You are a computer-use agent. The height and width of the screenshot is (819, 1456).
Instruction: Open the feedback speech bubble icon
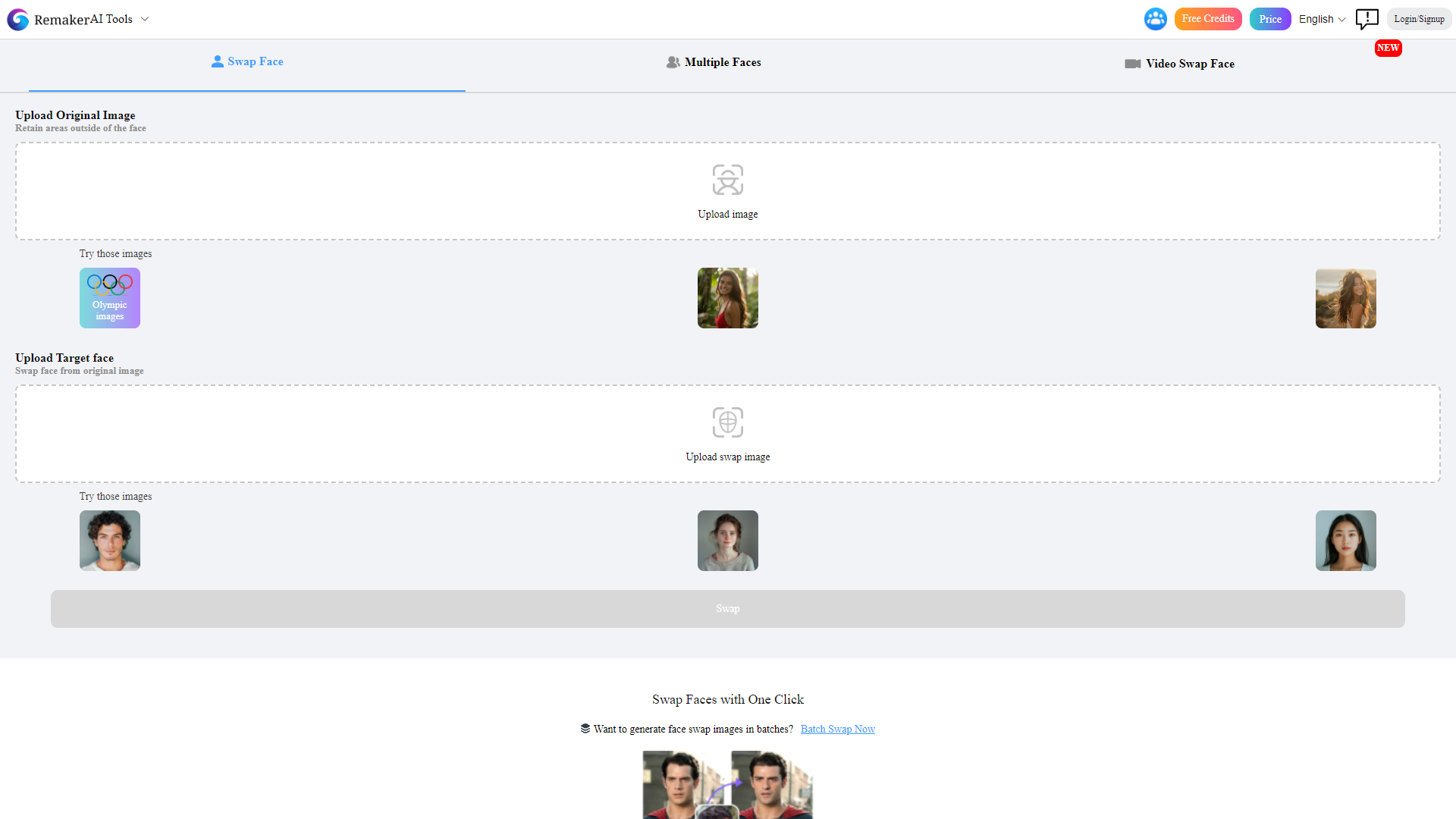point(1367,19)
